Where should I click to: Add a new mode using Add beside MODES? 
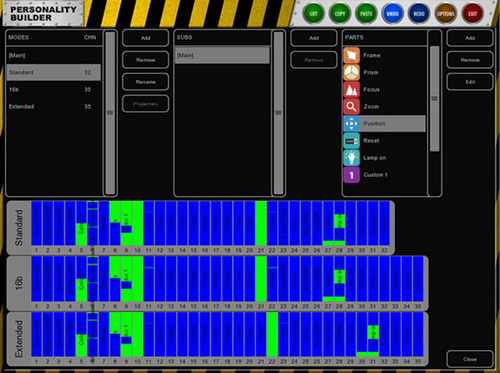click(x=145, y=38)
